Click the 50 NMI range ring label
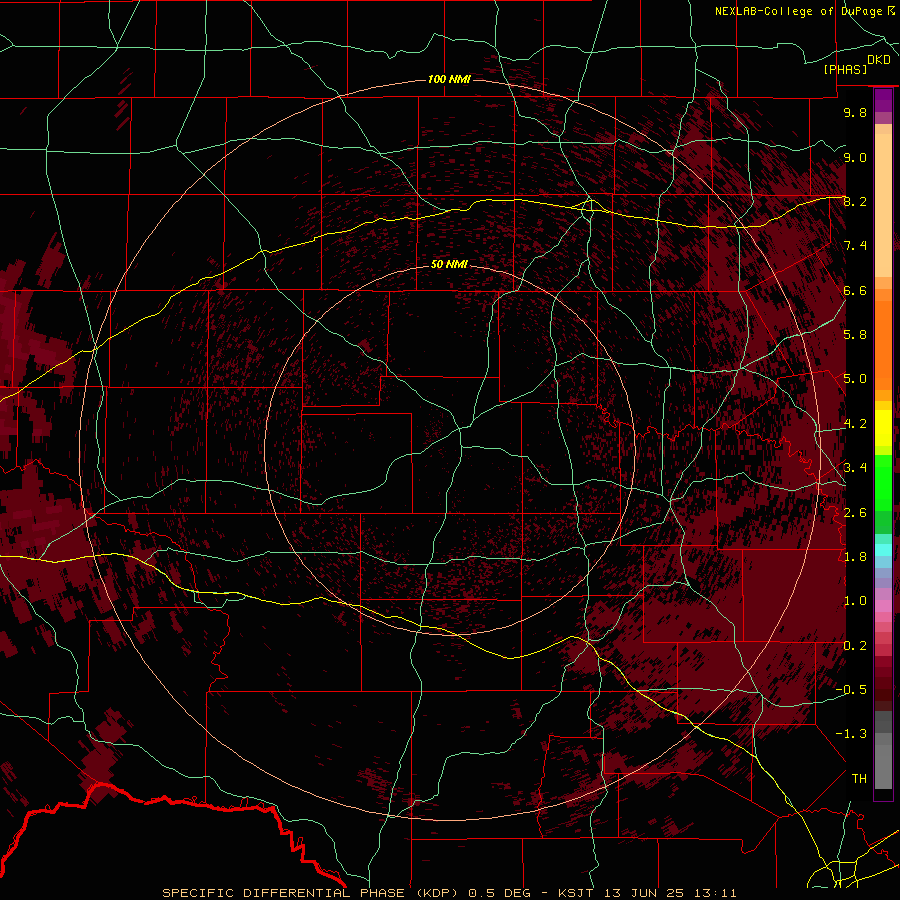 click(449, 264)
